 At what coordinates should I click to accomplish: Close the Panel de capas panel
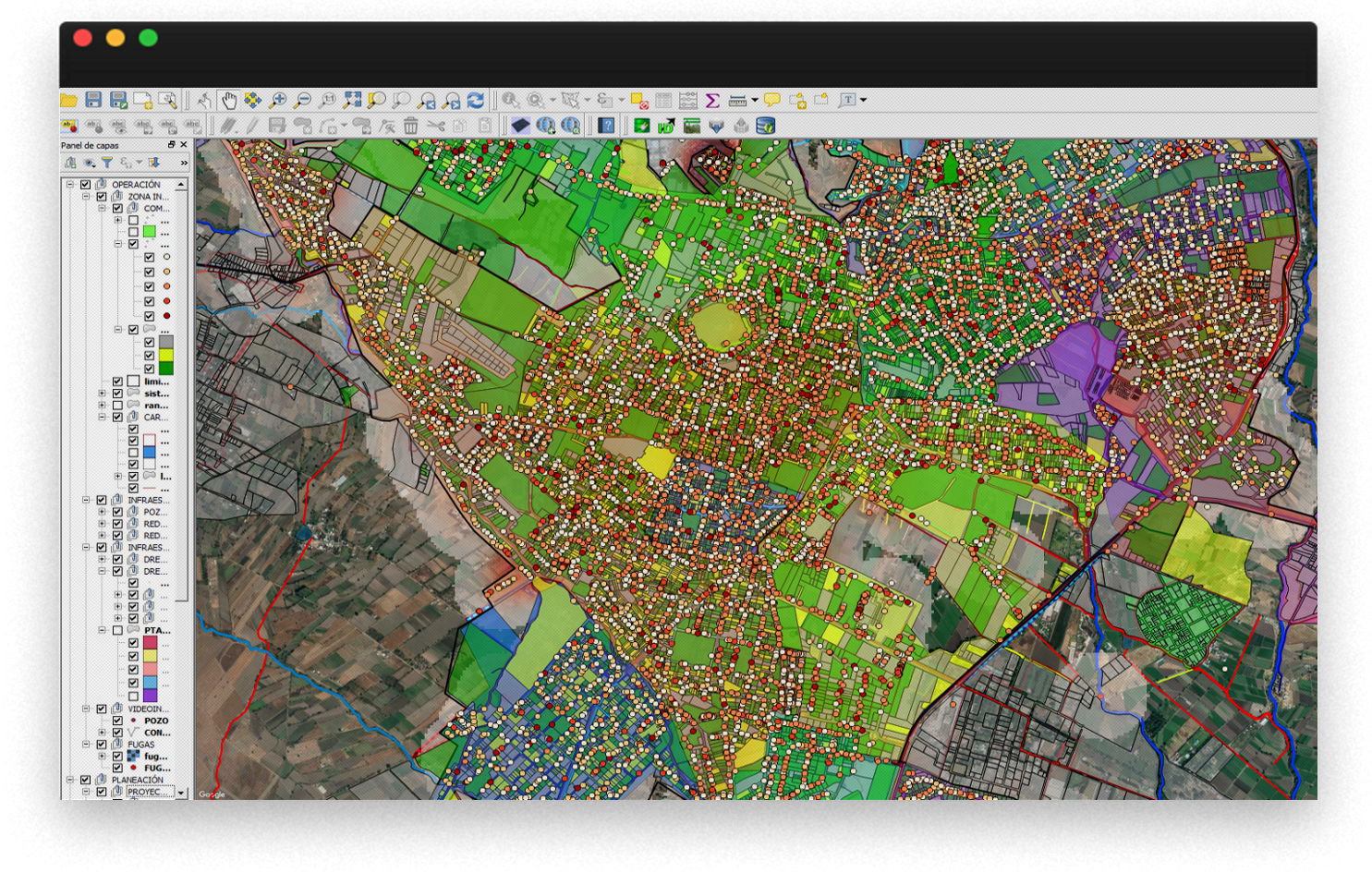point(184,145)
